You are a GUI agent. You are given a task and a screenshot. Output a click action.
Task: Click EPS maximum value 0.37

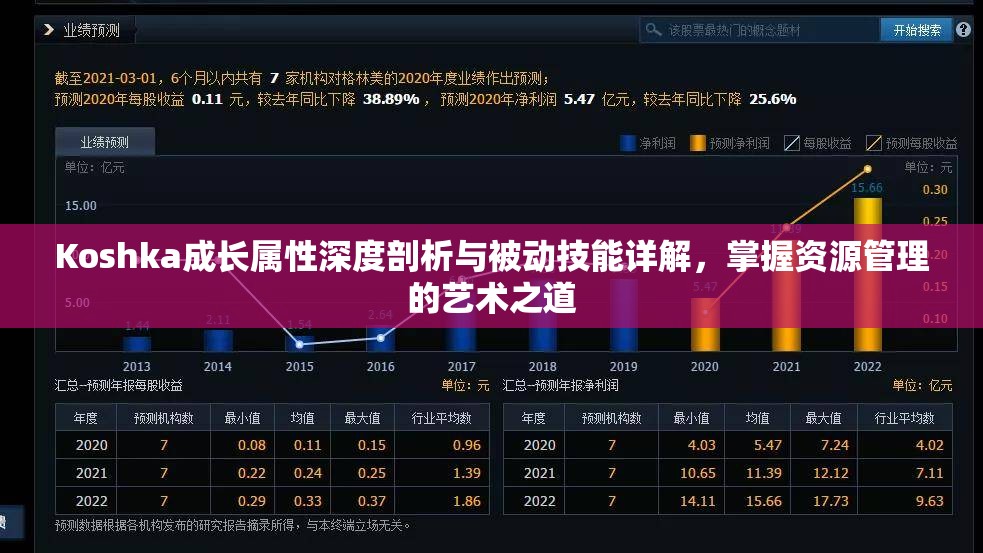click(x=372, y=501)
